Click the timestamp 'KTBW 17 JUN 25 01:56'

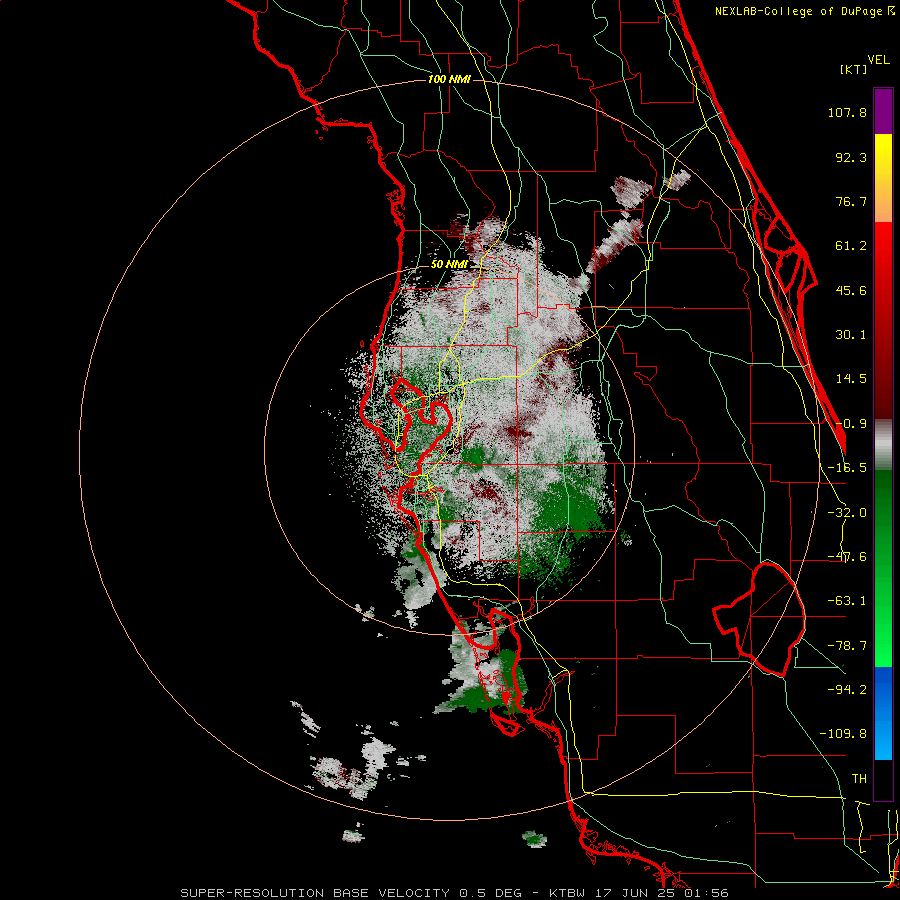coord(639,893)
